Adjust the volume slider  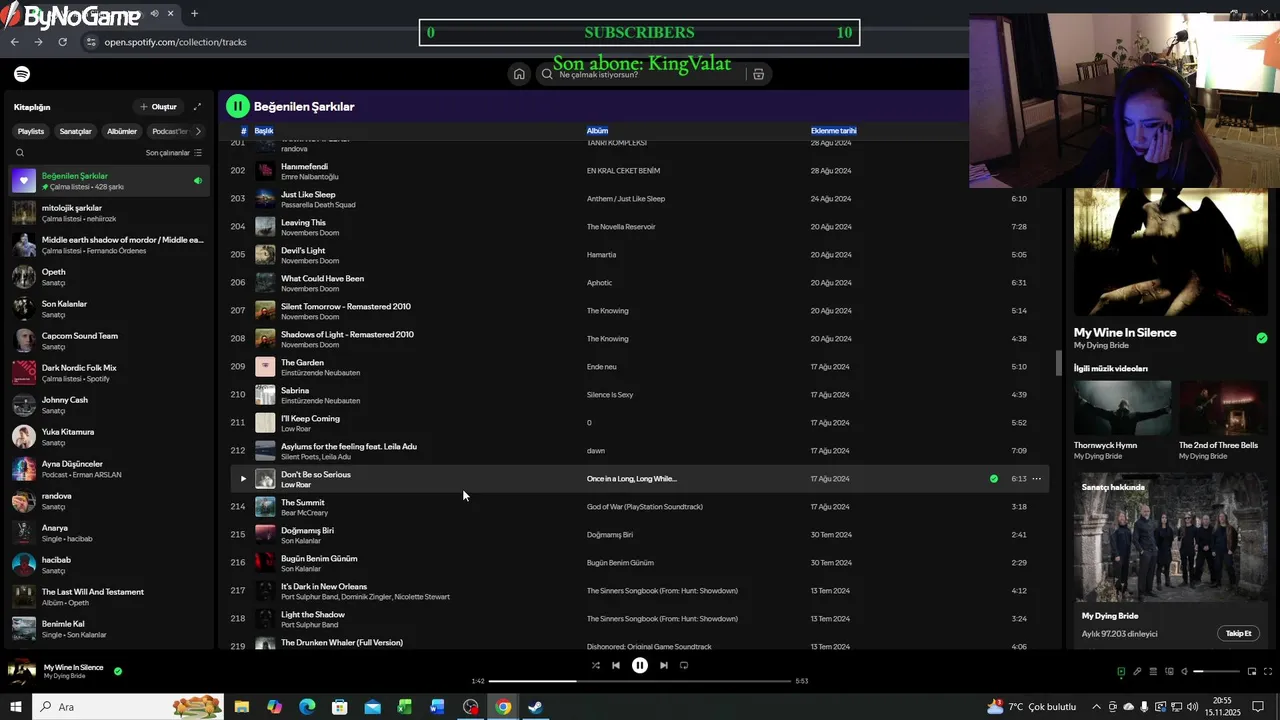point(1217,672)
